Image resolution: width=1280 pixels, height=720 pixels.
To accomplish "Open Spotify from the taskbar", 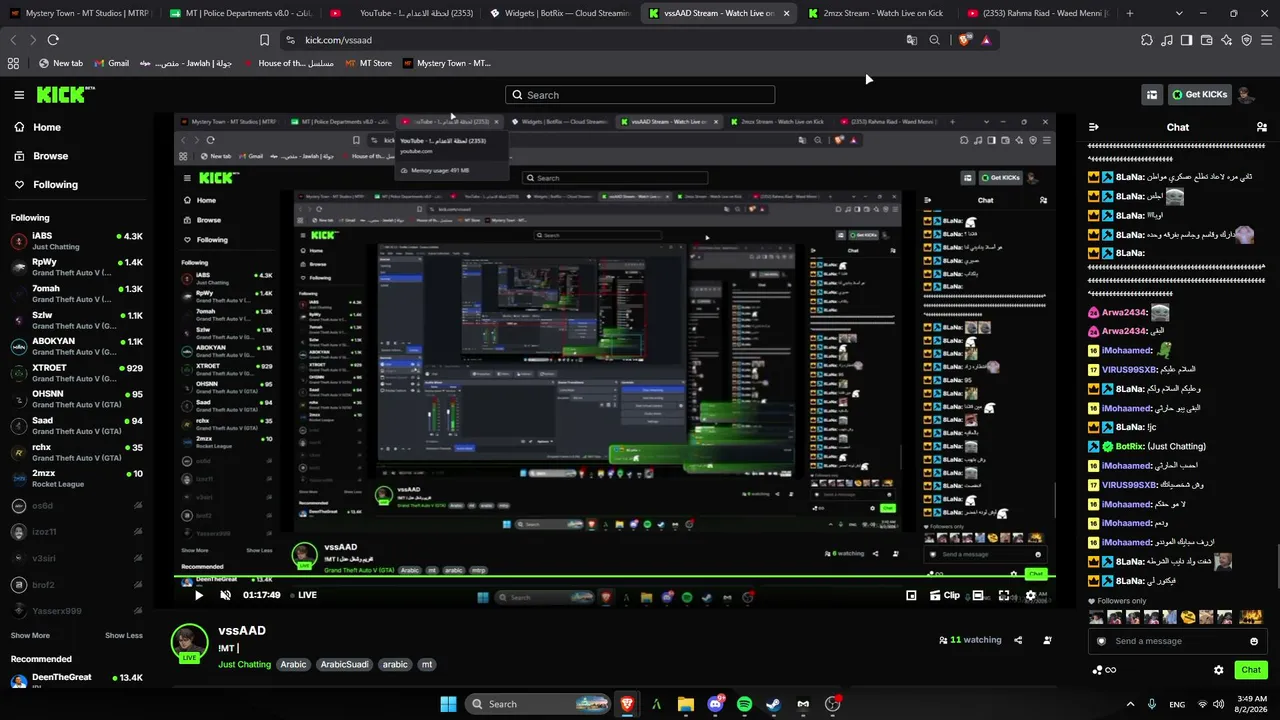I will (744, 704).
